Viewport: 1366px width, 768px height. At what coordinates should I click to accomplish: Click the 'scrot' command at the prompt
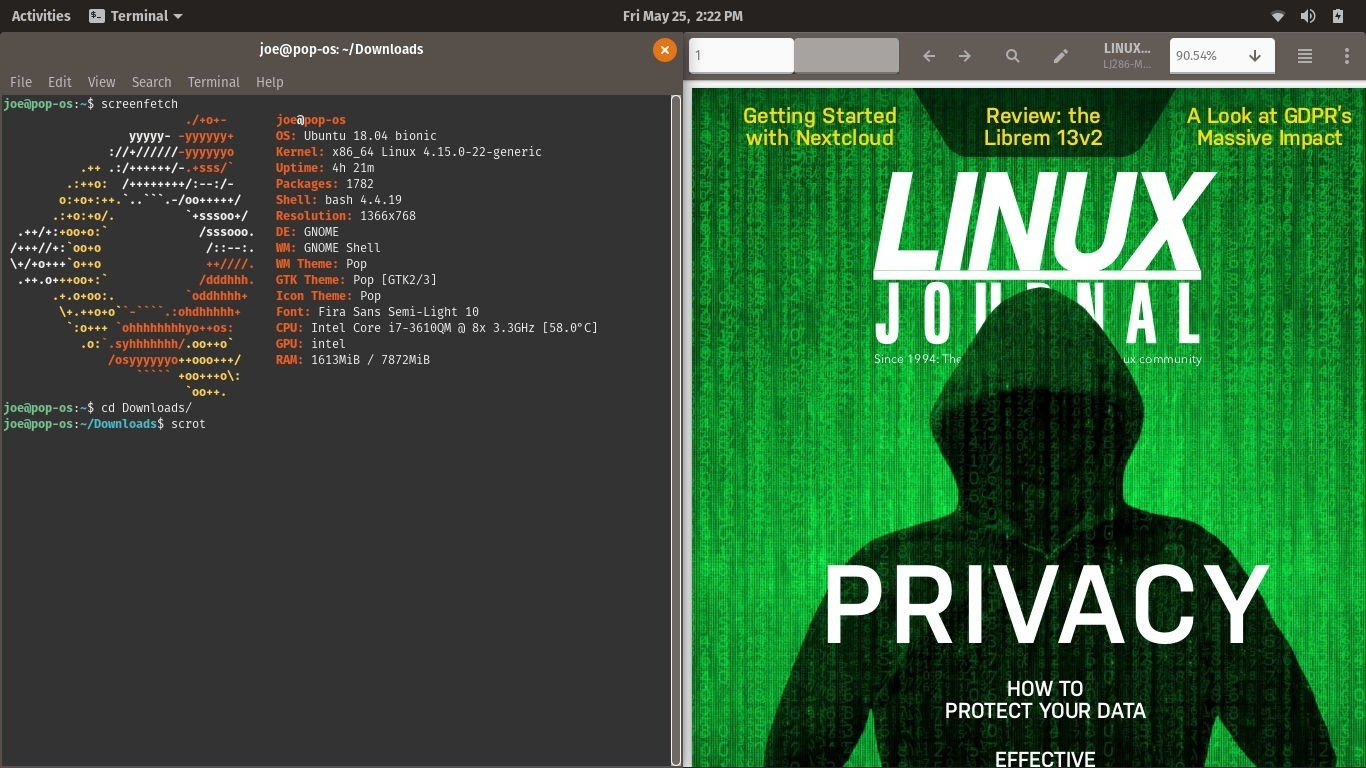click(188, 424)
